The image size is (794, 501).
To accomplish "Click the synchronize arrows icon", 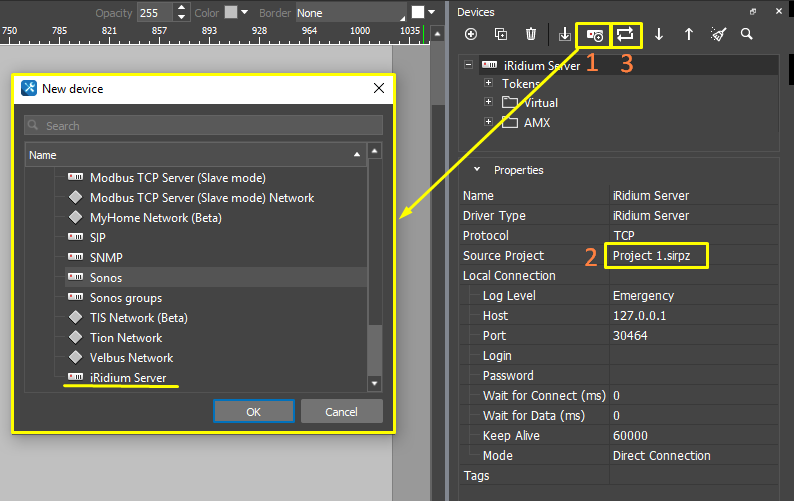I will pyautogui.click(x=626, y=34).
